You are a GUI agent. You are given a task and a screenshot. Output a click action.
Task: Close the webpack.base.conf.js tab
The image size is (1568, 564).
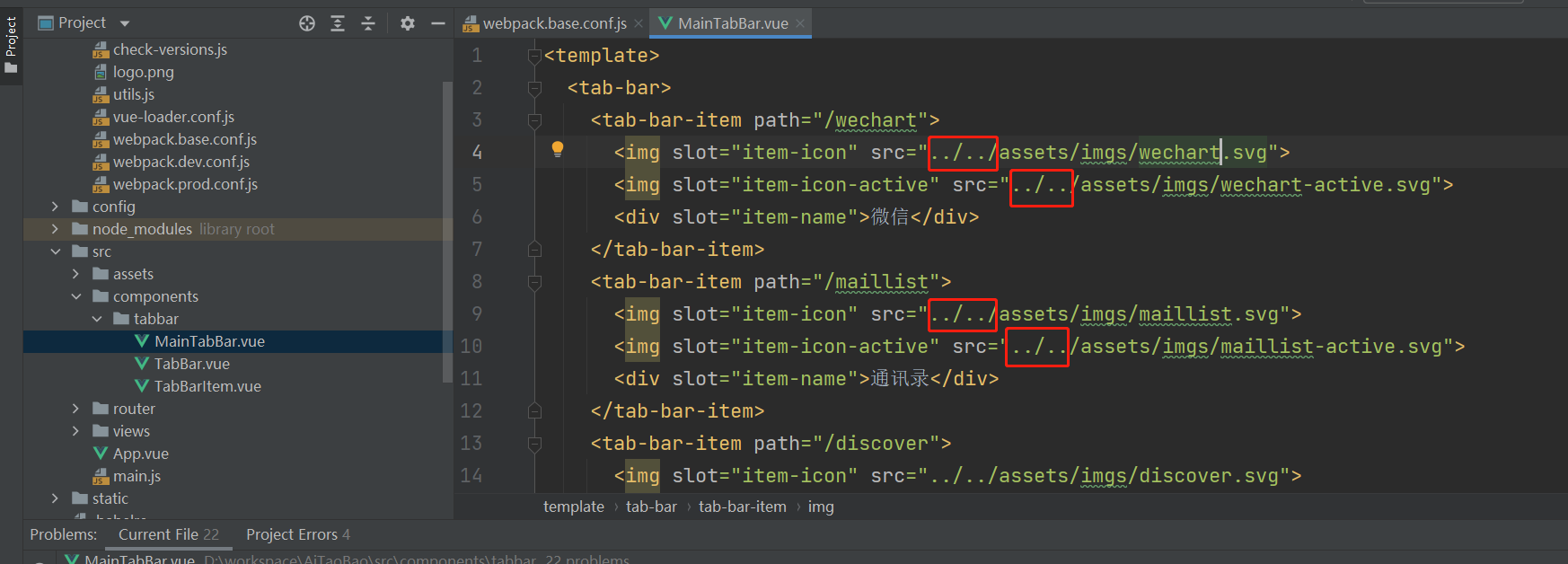coord(639,23)
